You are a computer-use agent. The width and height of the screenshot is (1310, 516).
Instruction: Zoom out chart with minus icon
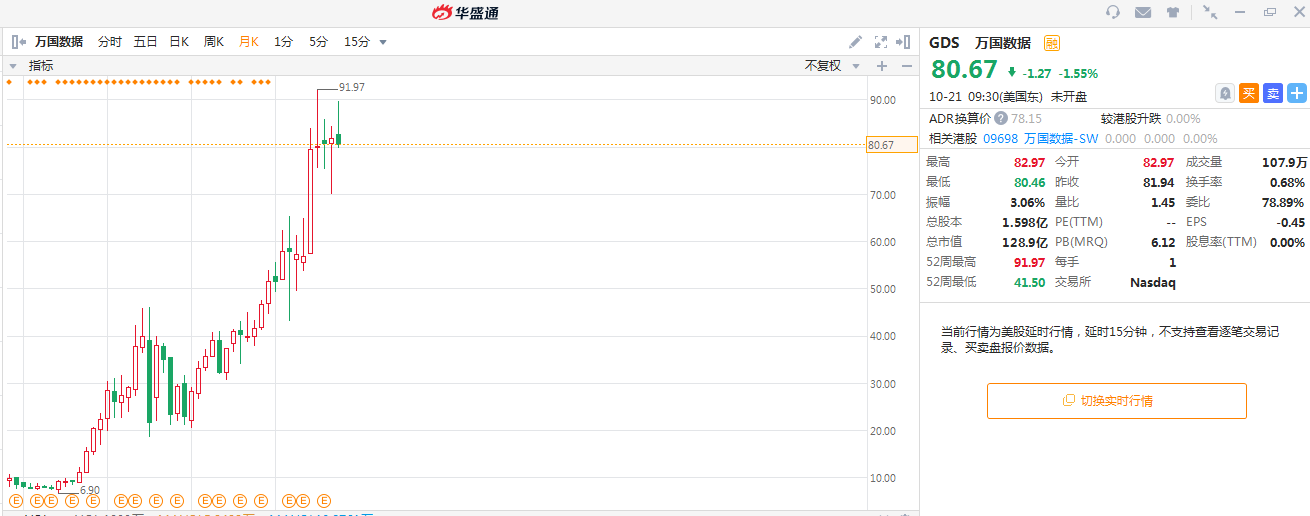point(906,66)
